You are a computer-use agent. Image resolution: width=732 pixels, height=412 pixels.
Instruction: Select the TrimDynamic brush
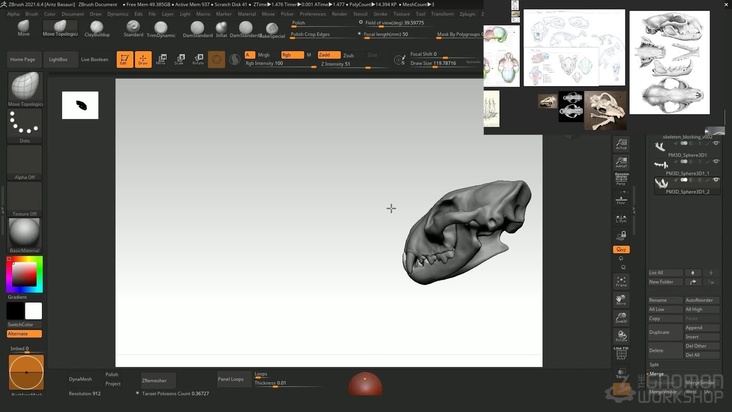(160, 29)
